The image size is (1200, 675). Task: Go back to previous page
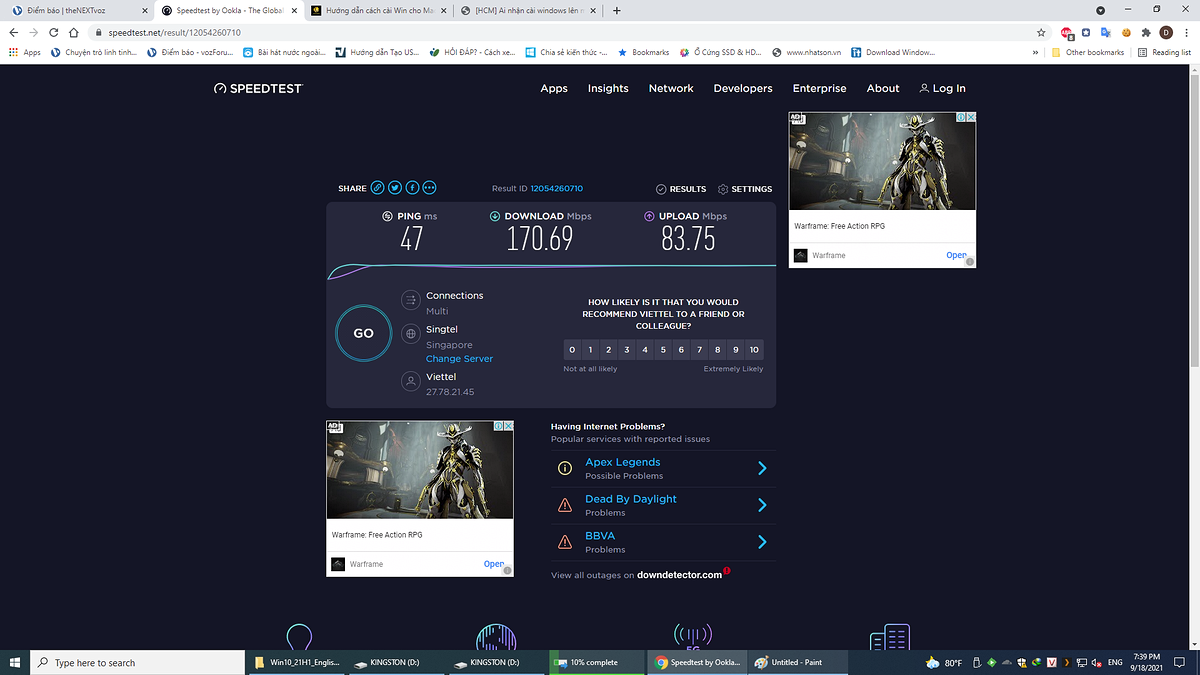pyautogui.click(x=14, y=32)
